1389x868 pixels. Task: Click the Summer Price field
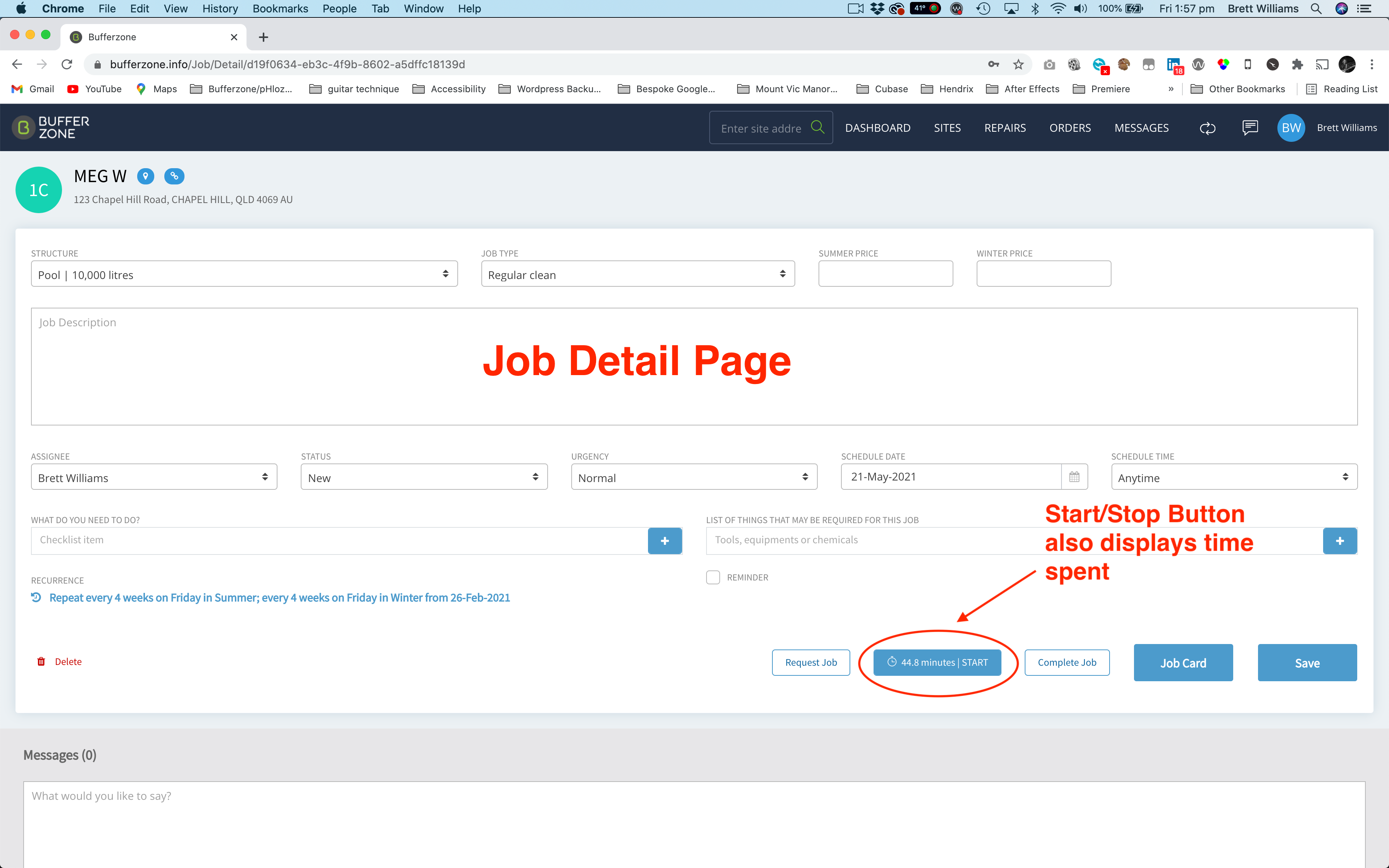pos(886,274)
